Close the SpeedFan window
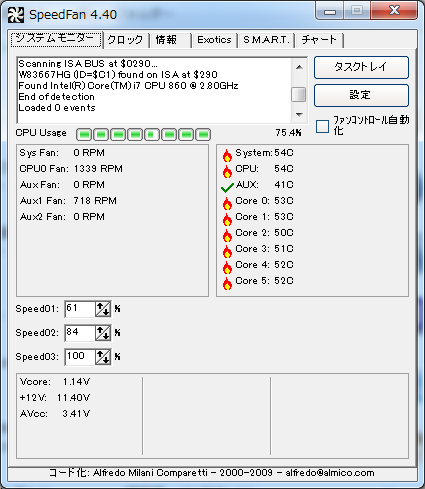The width and height of the screenshot is (425, 489). tap(394, 11)
